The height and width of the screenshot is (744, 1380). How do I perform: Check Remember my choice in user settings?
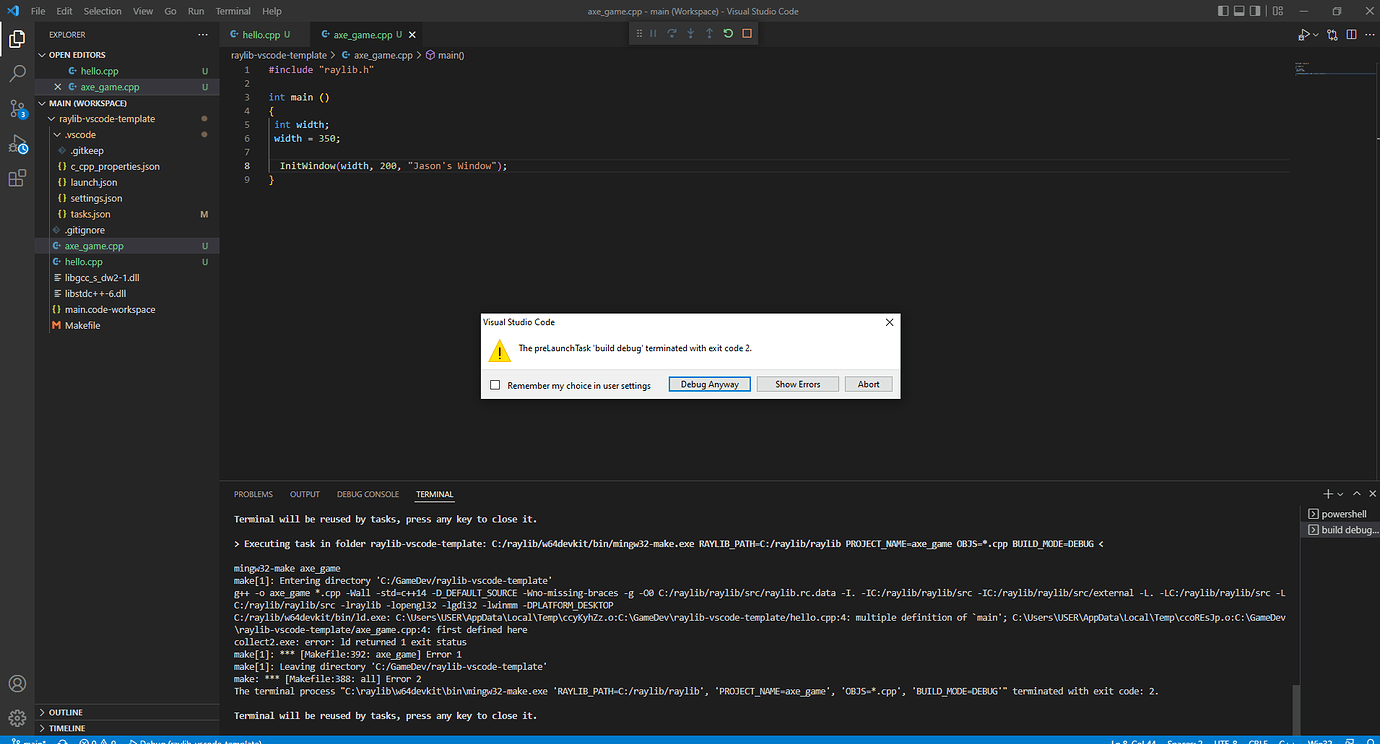[x=495, y=384]
